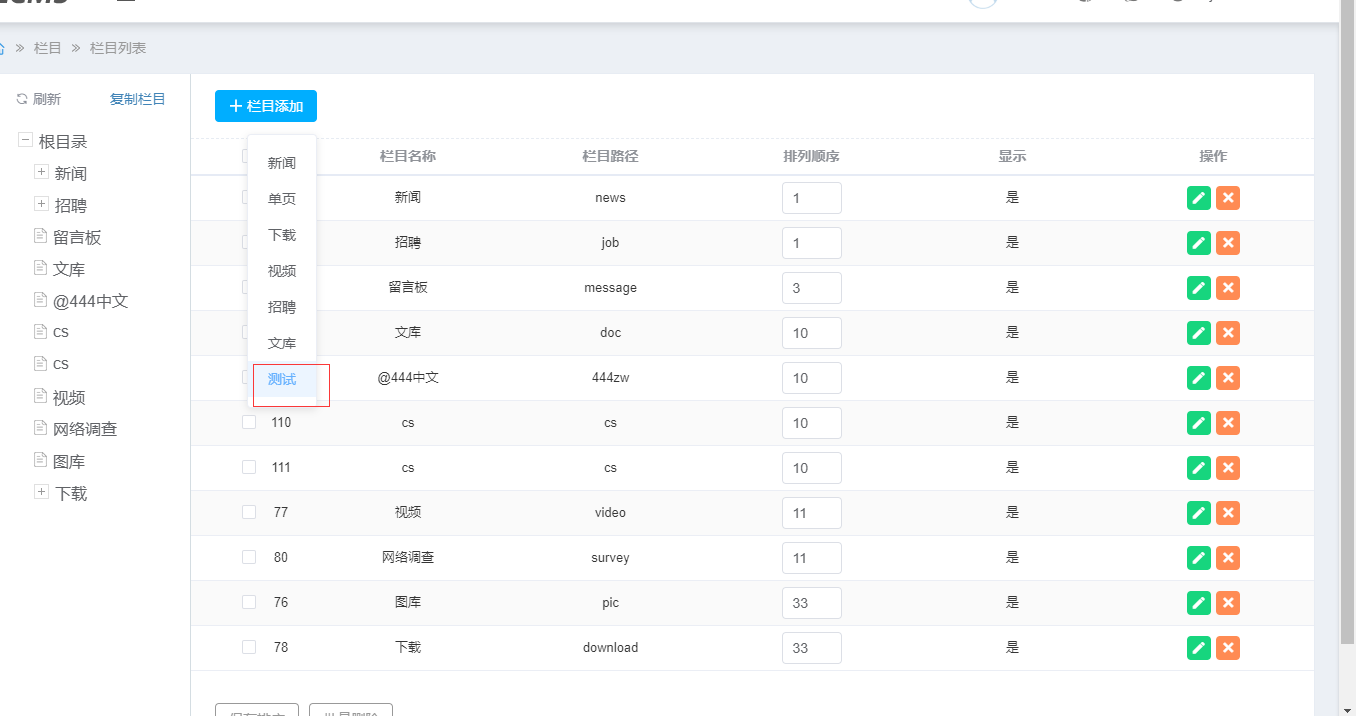Open the edit icon for the doc row
The width and height of the screenshot is (1356, 716).
click(1199, 333)
